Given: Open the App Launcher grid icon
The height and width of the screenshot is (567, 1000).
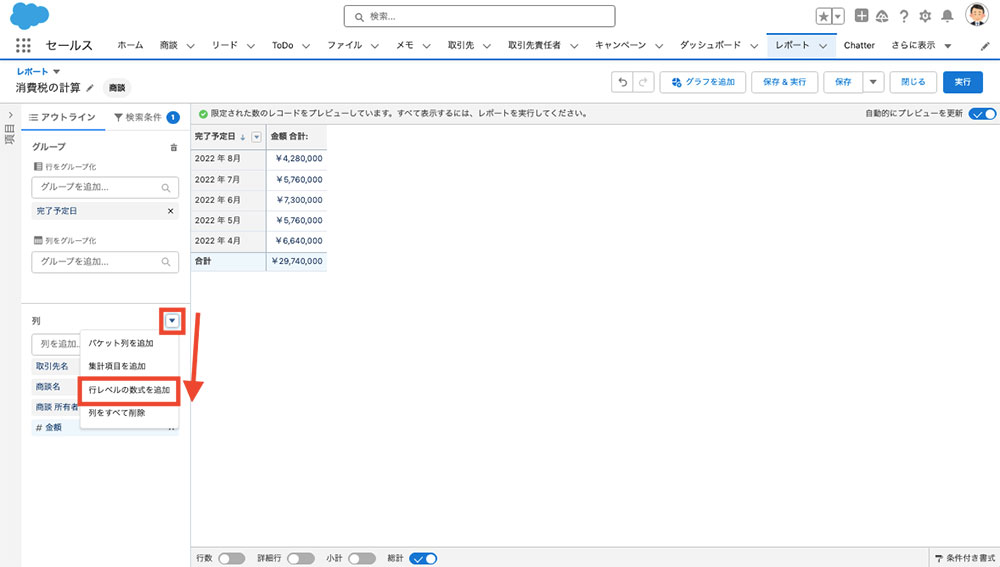Looking at the screenshot, I should [23, 45].
